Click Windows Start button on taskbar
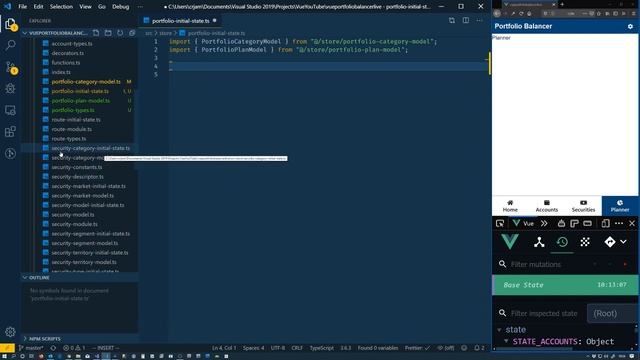The height and width of the screenshot is (360, 640). point(4,356)
